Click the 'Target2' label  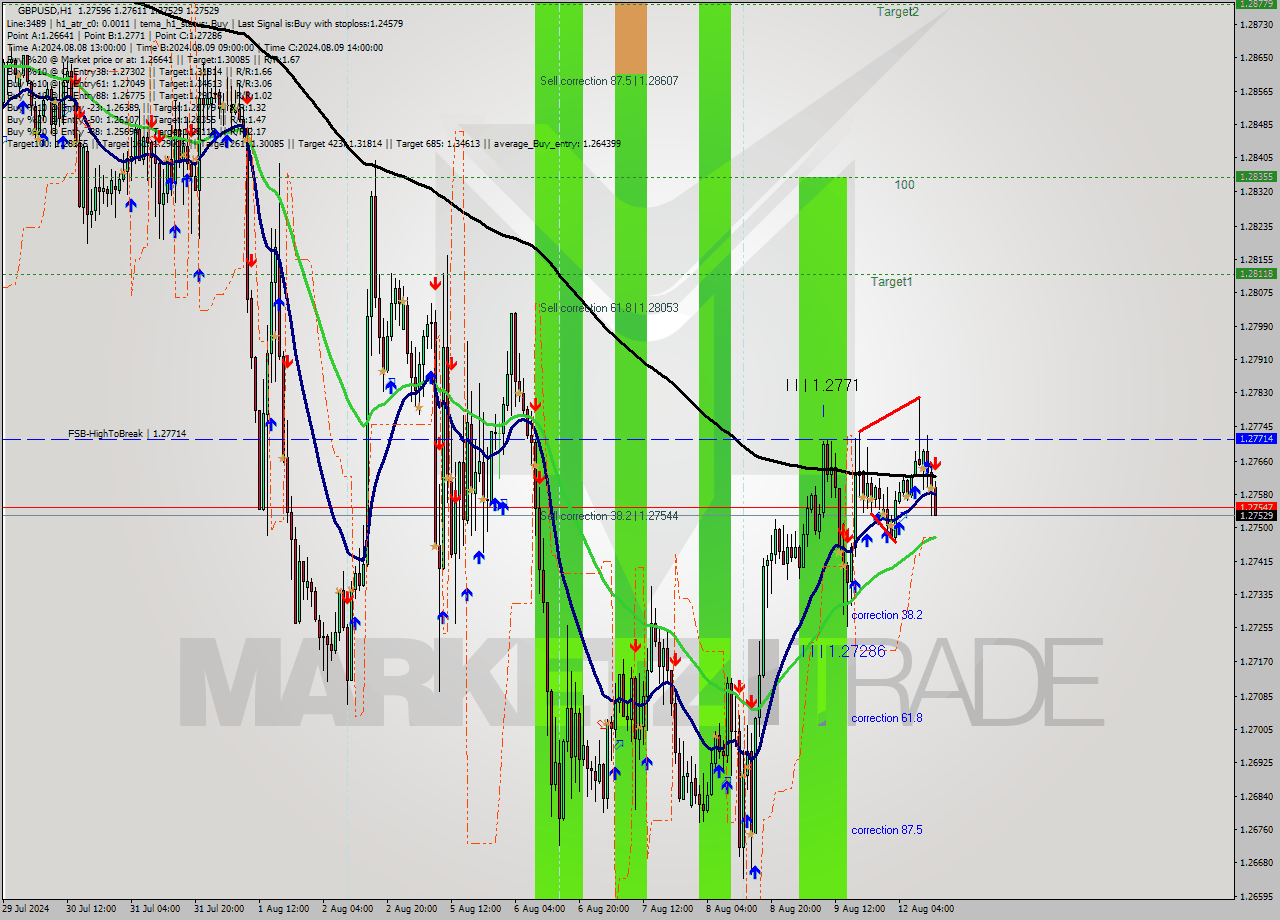[898, 12]
